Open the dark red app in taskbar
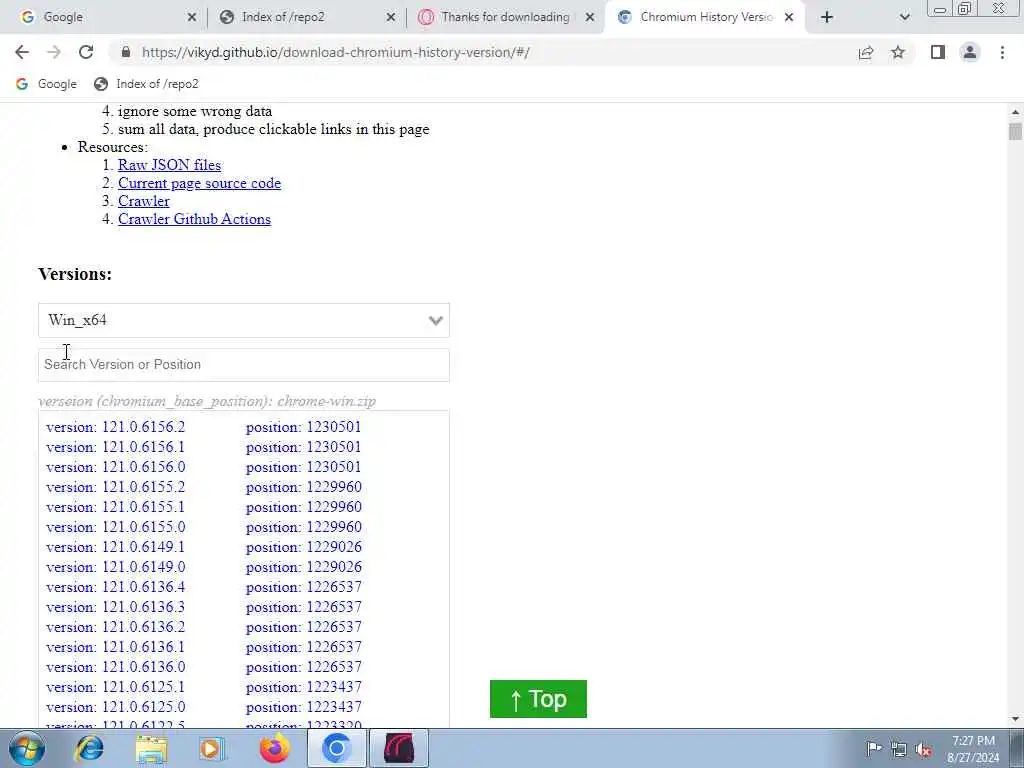Viewport: 1024px width, 768px height. (x=399, y=748)
